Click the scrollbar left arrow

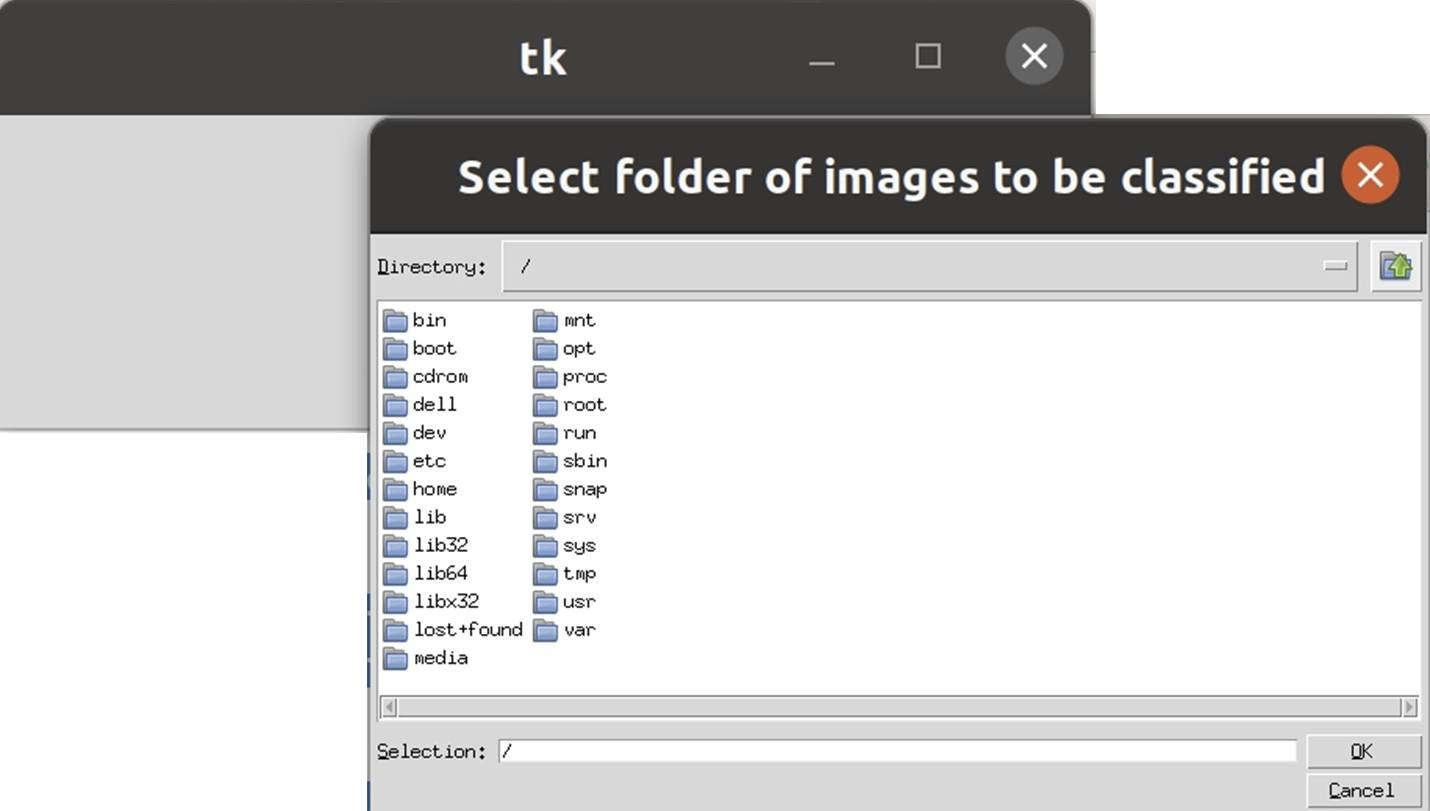tap(389, 707)
